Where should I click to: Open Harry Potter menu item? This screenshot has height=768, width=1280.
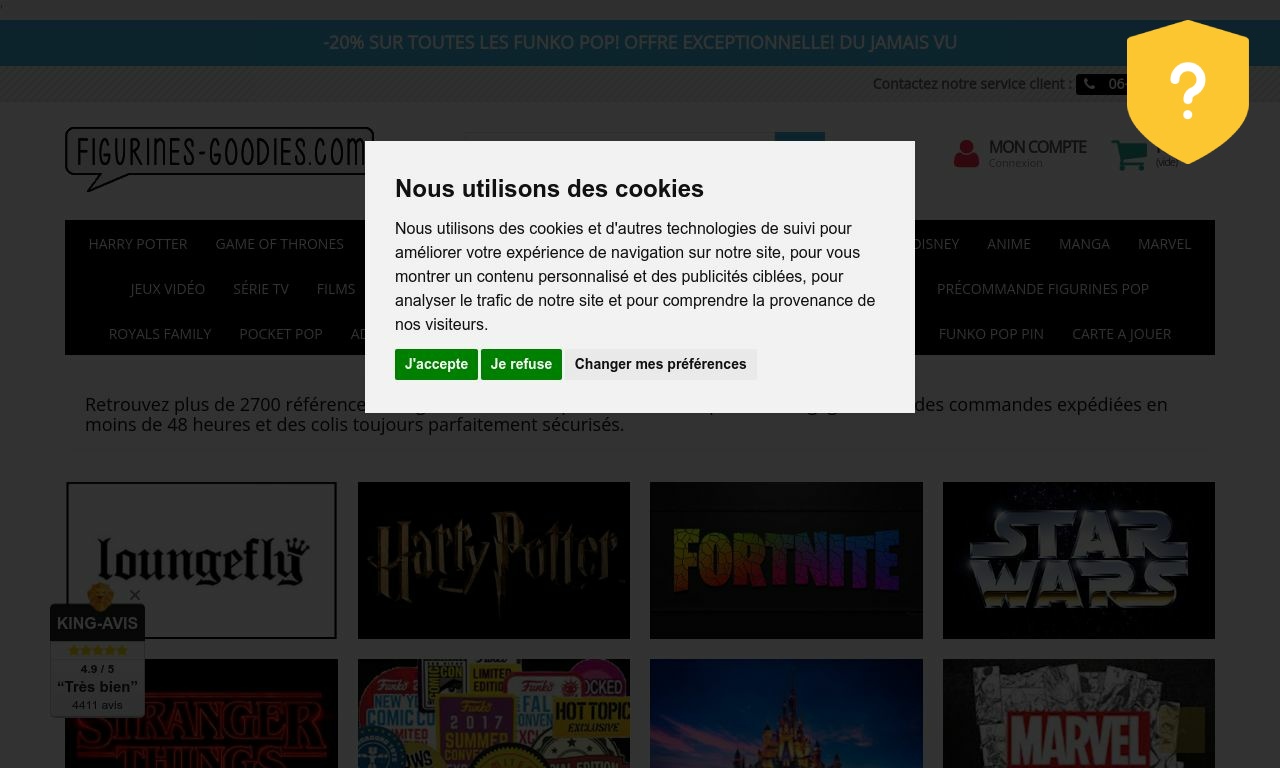coord(138,244)
